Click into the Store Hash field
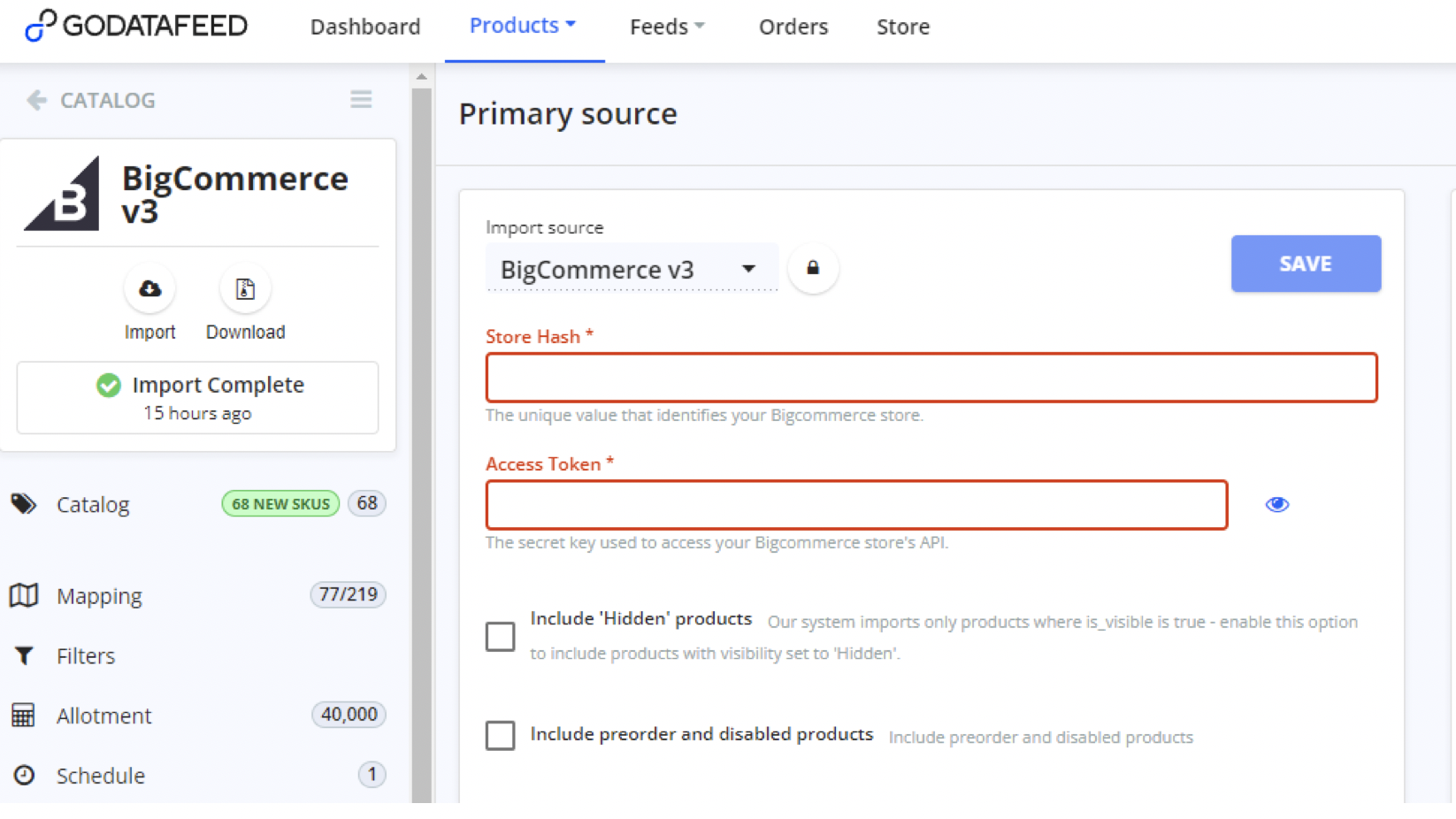The width and height of the screenshot is (1456, 819). tap(931, 378)
